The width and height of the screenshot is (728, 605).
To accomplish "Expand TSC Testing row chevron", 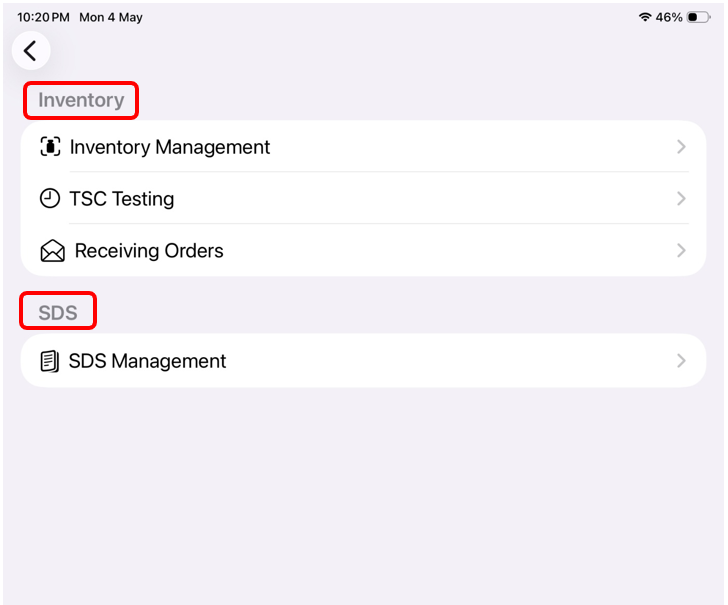I will 681,199.
